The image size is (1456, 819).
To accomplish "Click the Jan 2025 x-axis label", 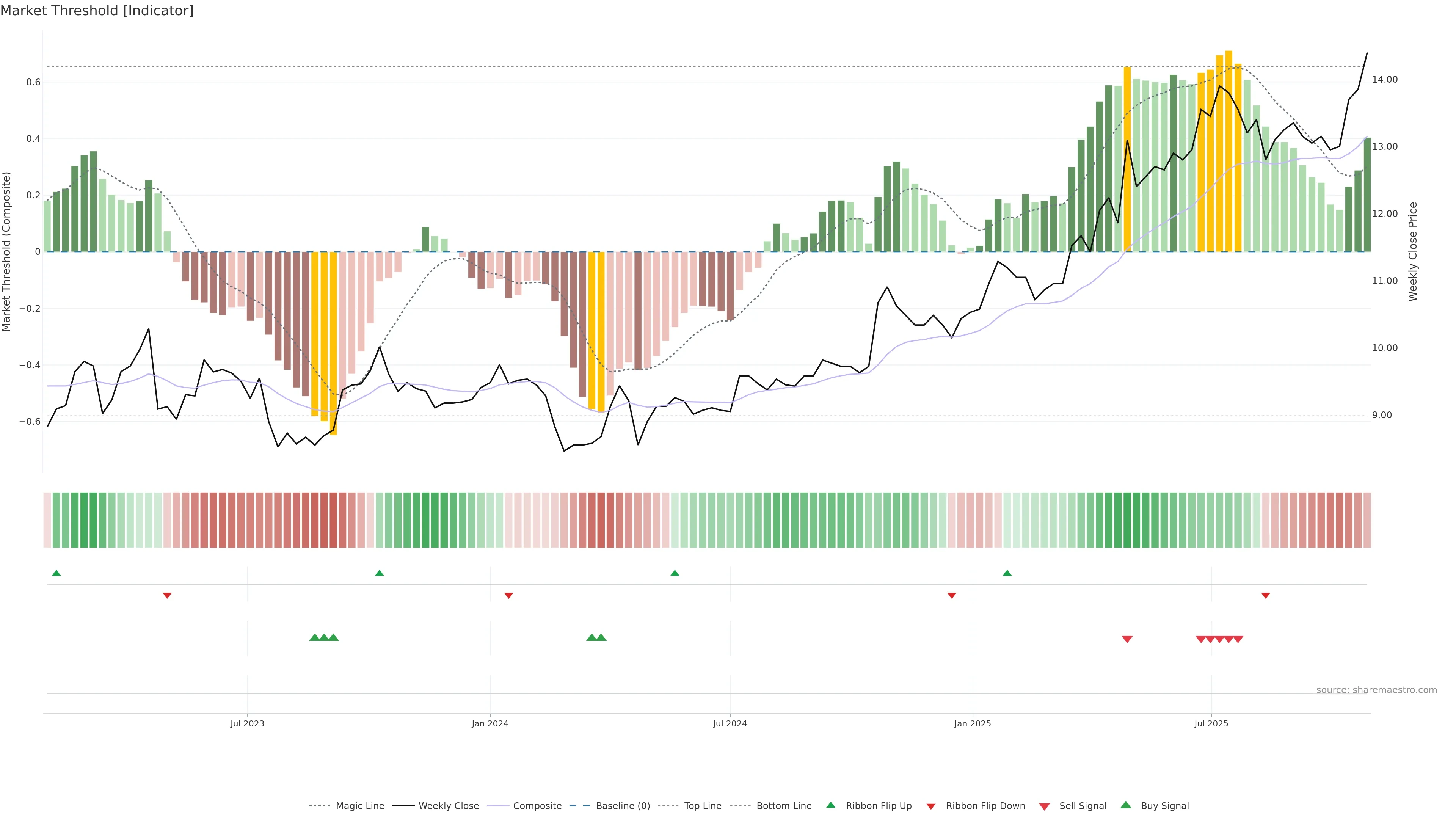I will click(972, 723).
